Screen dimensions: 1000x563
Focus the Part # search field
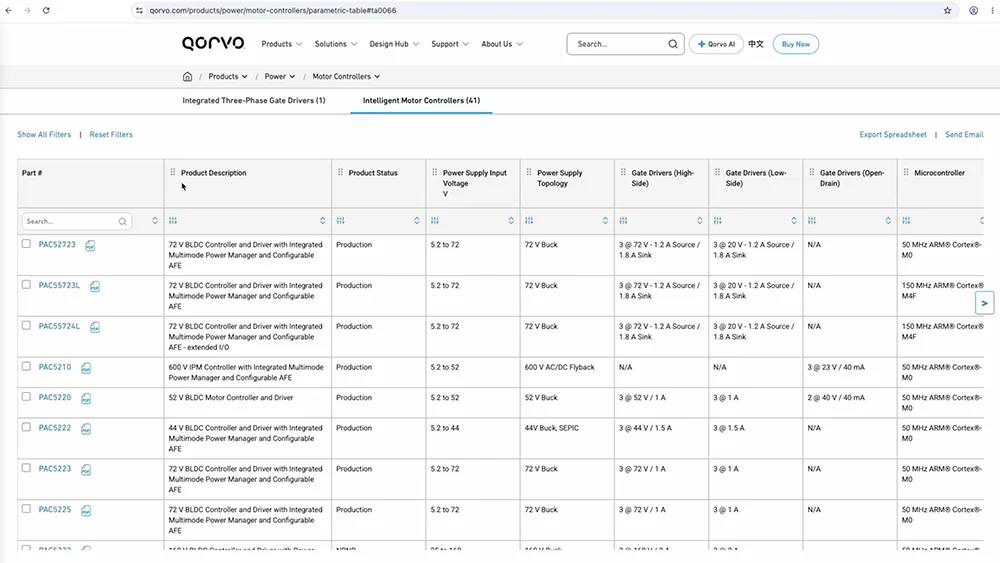[77, 221]
